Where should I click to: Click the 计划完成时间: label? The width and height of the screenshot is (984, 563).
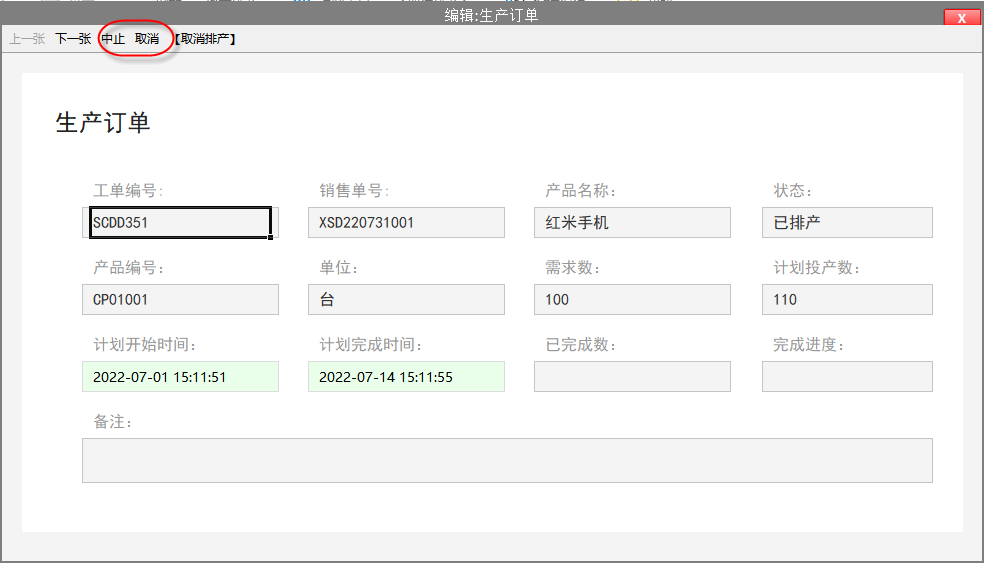click(371, 345)
